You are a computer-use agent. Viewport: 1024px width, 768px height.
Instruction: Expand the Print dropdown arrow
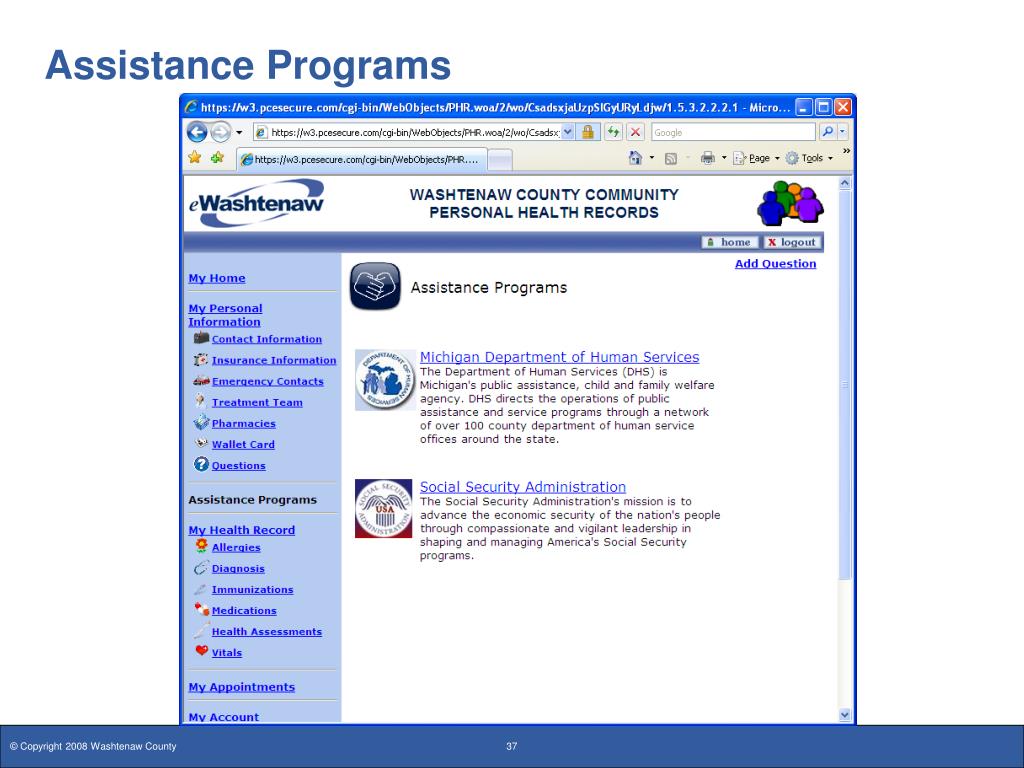724,158
